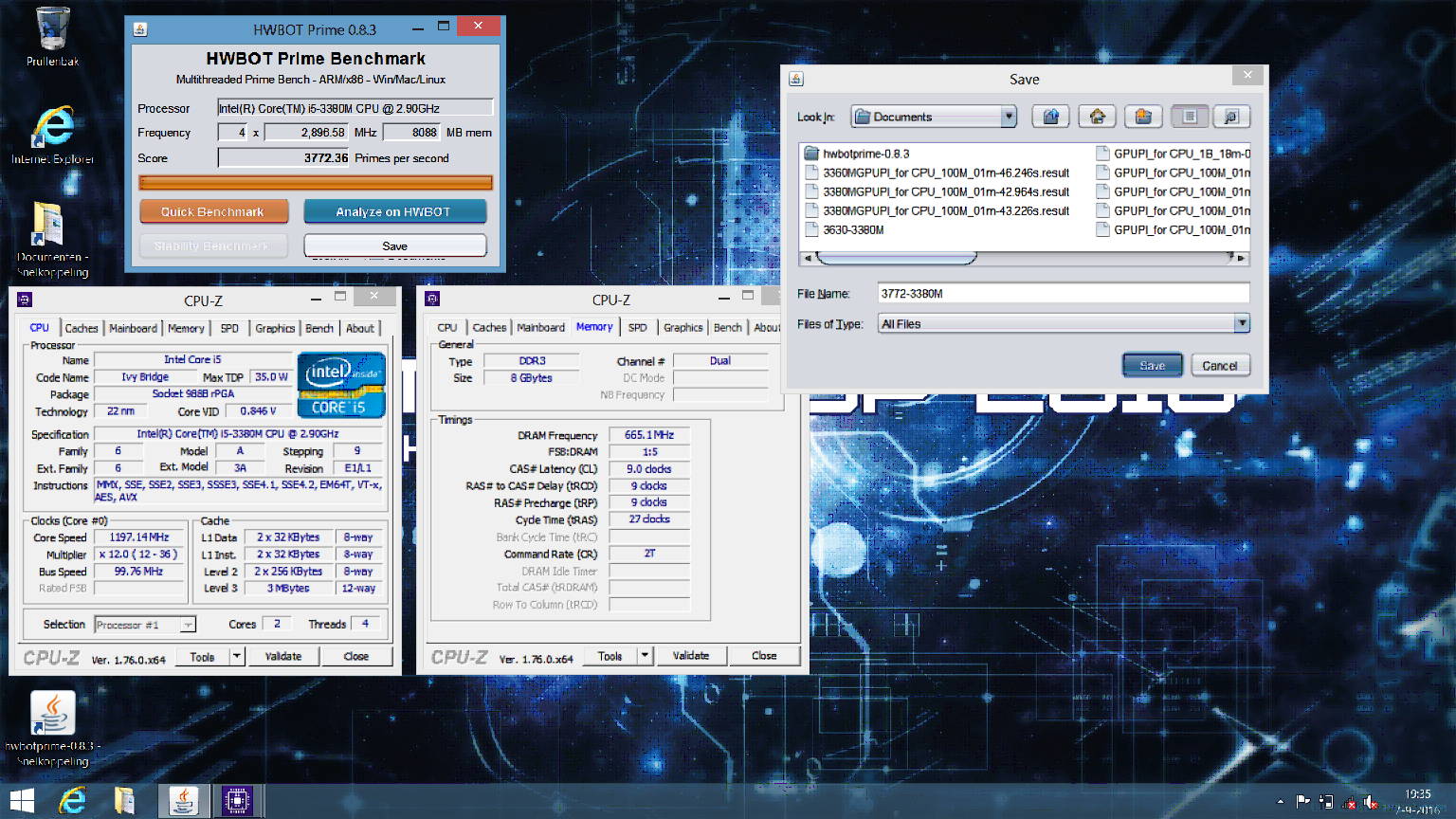Click the Intel Core i5 logo in CPU-Z
The image size is (1456, 819).
(x=341, y=385)
